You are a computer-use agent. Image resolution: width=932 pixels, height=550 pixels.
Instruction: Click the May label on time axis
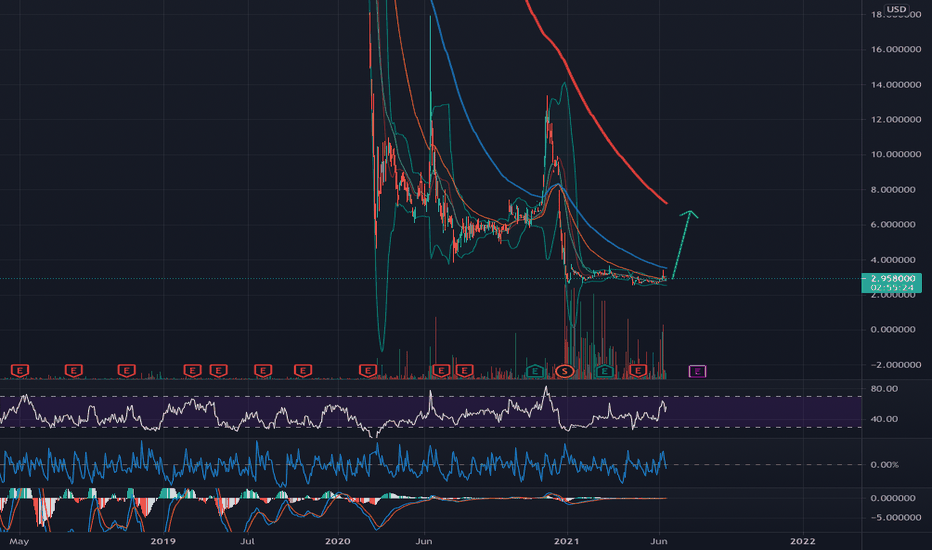tap(19, 541)
